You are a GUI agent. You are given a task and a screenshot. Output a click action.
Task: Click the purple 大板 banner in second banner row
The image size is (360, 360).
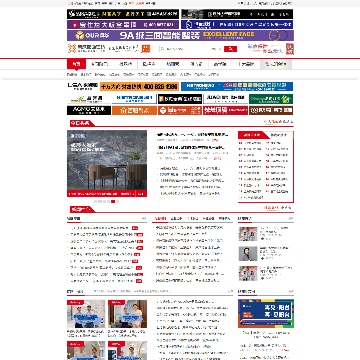coord(123,25)
